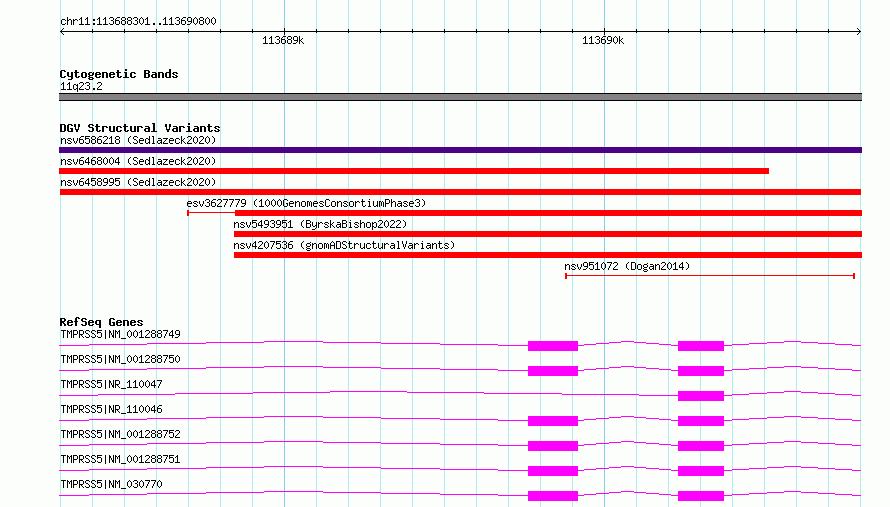Viewport: 890px width, 507px height.
Task: Click the second exon of TMPRSS5|NM_001288751
Action: (701, 471)
